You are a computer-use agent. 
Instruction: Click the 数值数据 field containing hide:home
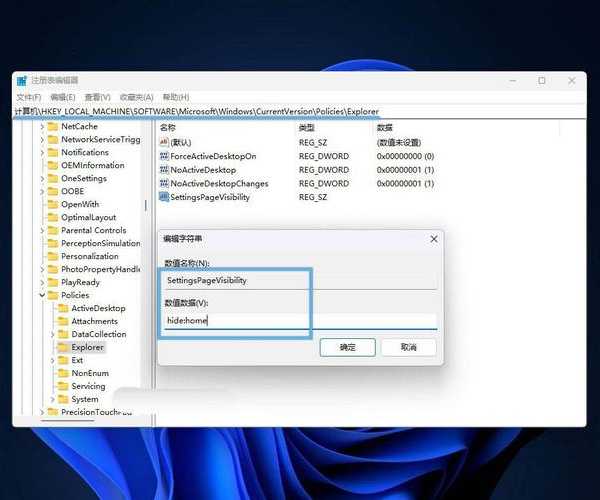coord(300,321)
